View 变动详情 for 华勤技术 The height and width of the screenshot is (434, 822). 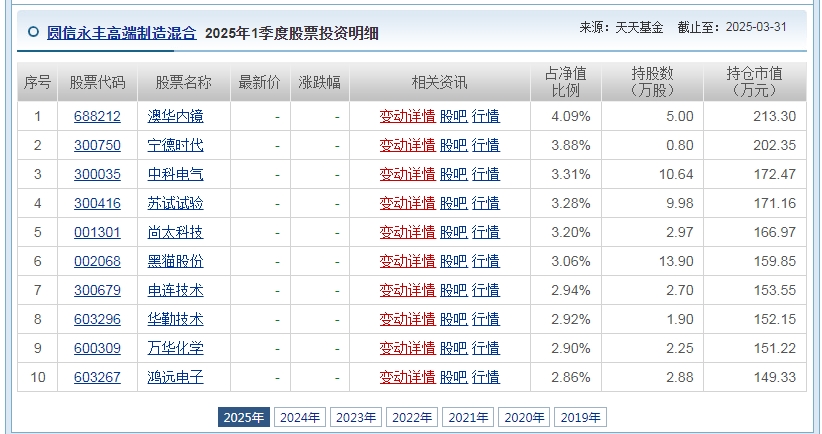pyautogui.click(x=408, y=319)
